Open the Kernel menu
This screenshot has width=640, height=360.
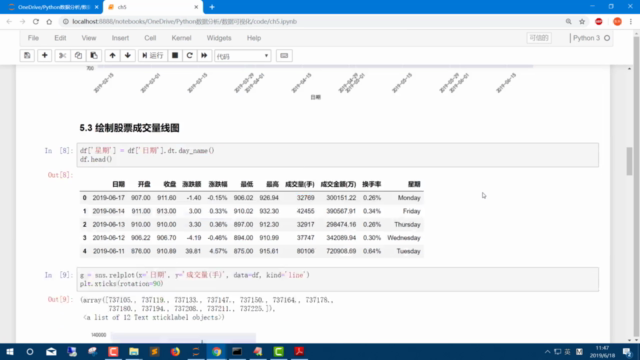tap(181, 38)
